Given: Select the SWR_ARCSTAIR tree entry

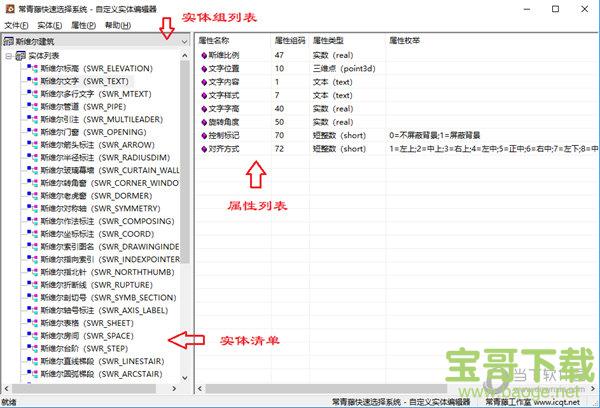Looking at the screenshot, I should coord(101,374).
